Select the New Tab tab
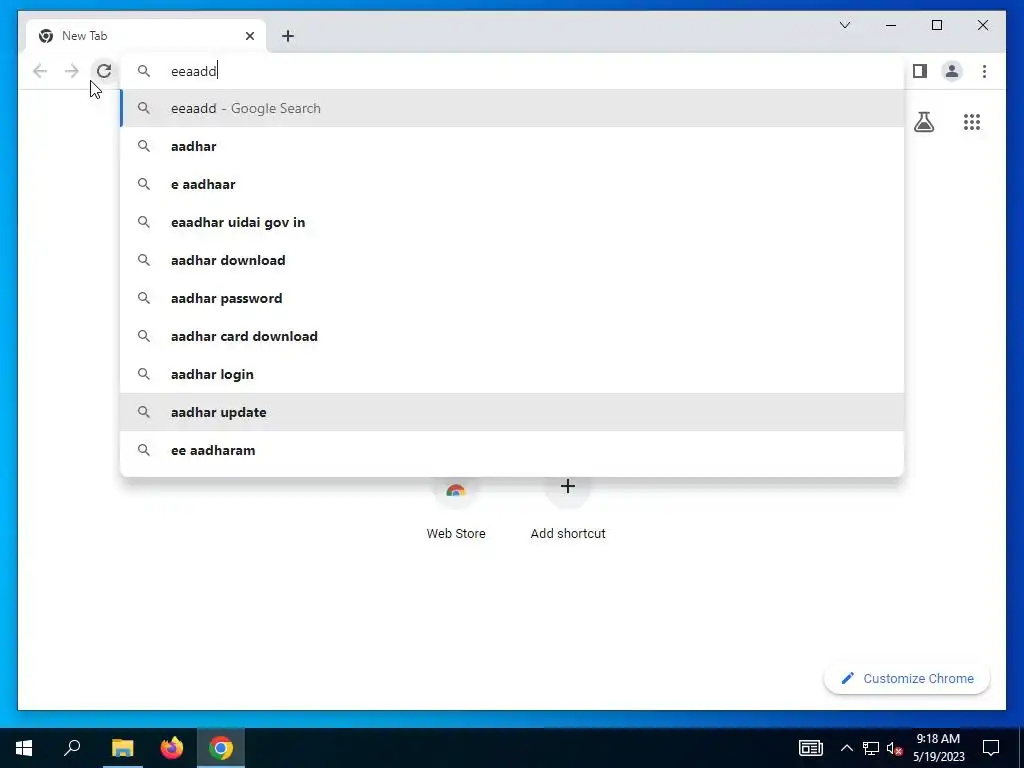Viewport: 1024px width, 768px height. pos(146,36)
